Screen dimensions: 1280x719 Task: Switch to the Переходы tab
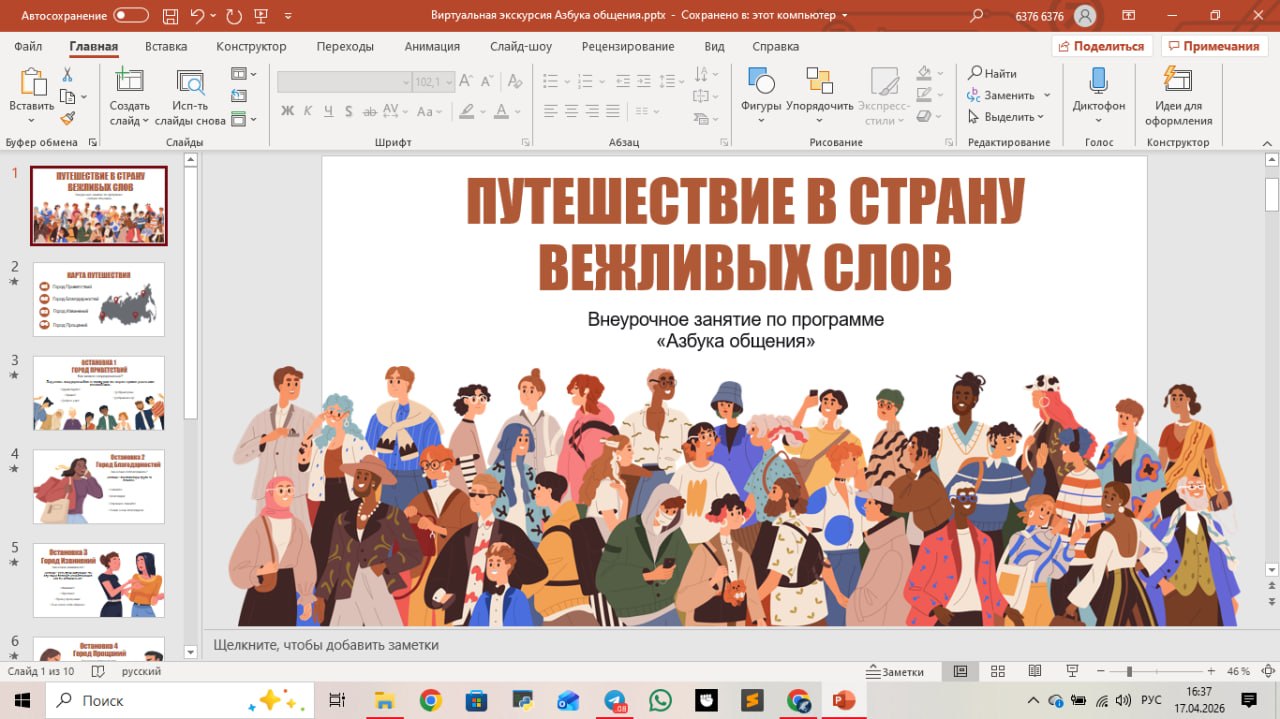click(x=345, y=46)
